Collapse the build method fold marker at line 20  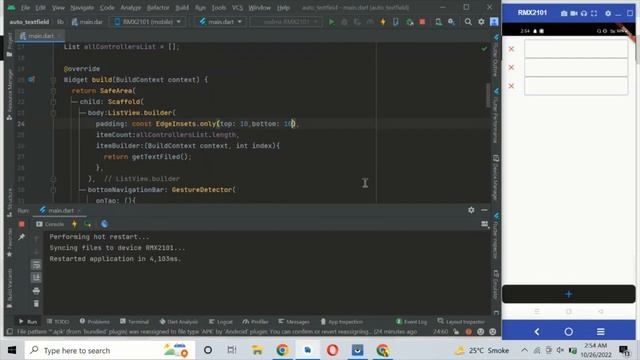[53, 80]
